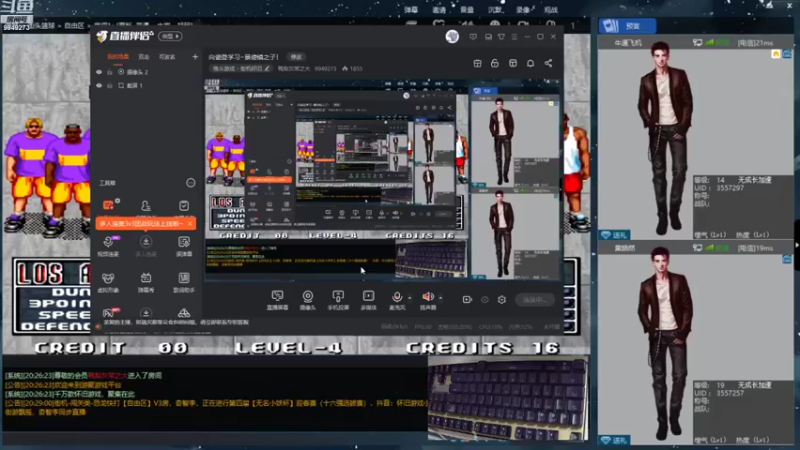Click the speaker announcement icon in the status bar
Screen dimensions: 800x450
click(98, 326)
